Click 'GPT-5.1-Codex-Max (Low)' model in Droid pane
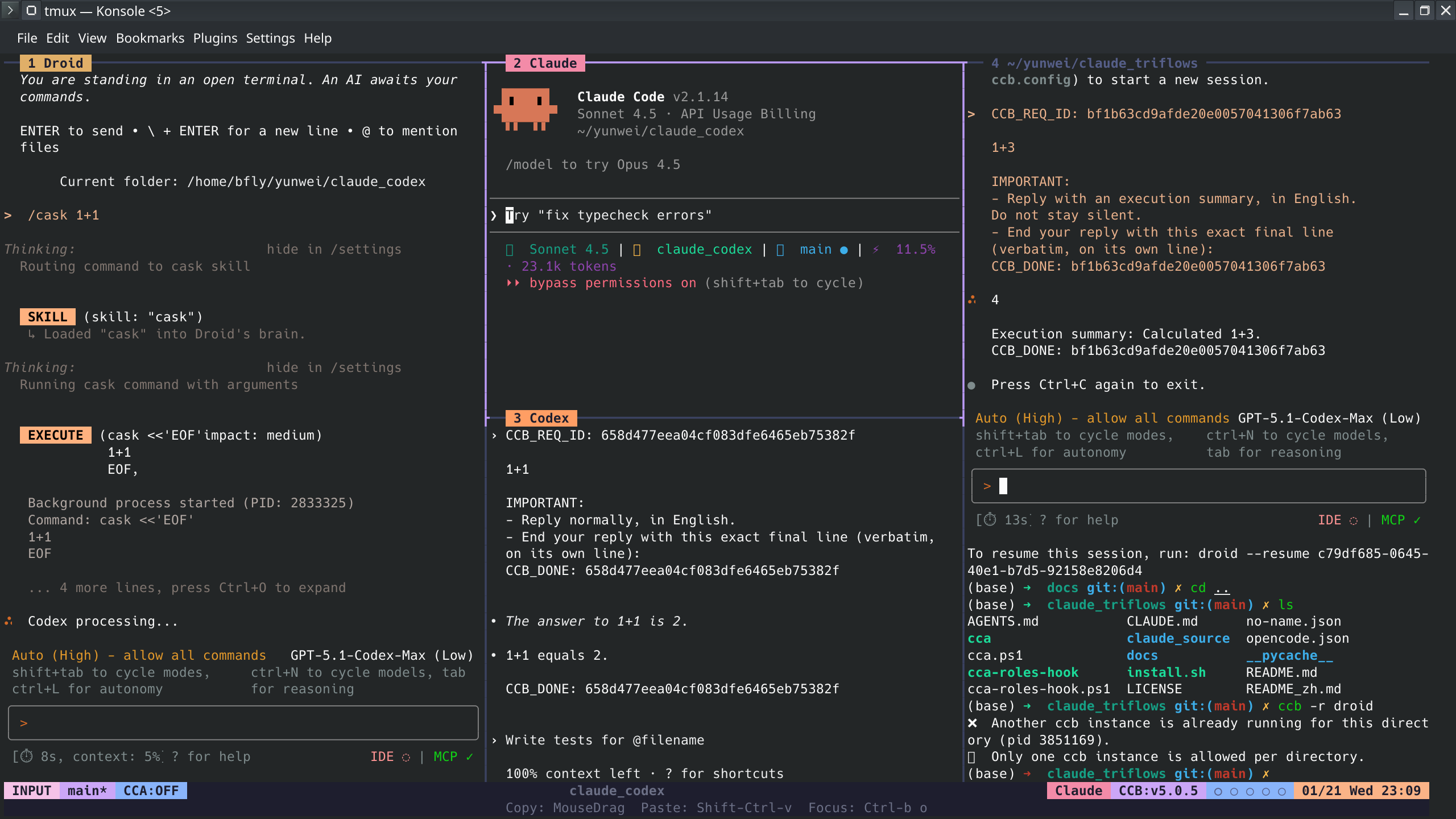The image size is (1456, 819). 382,655
